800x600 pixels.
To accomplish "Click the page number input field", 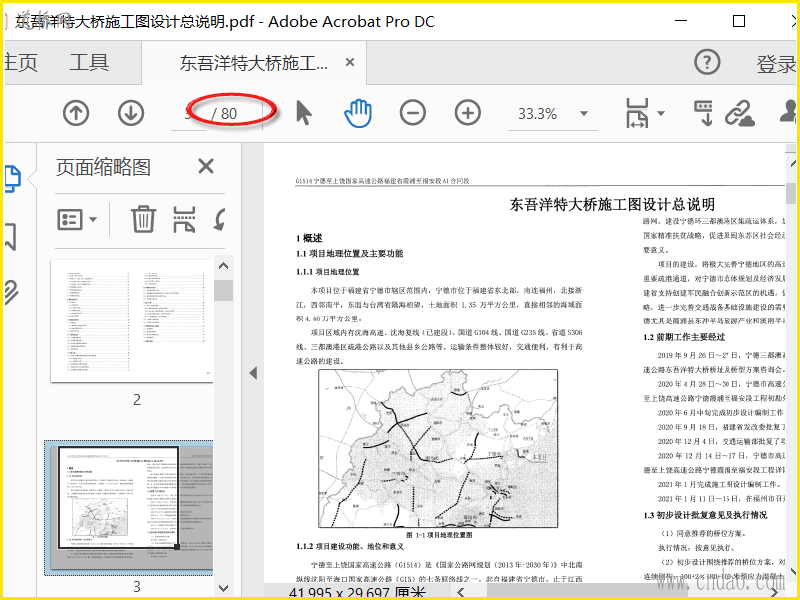I will click(x=189, y=113).
